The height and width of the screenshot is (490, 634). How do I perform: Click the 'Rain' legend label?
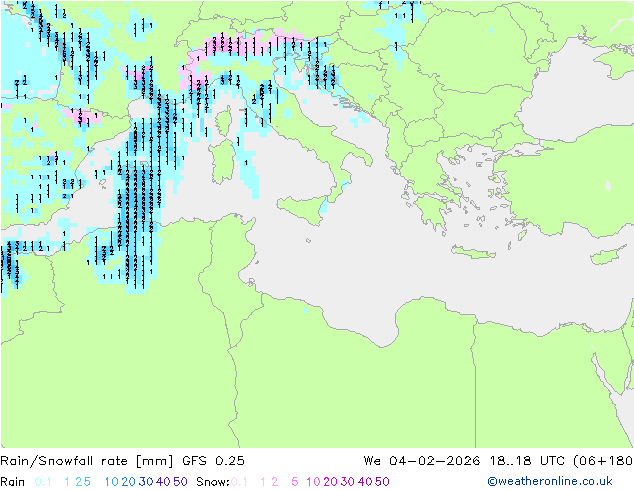(13, 482)
